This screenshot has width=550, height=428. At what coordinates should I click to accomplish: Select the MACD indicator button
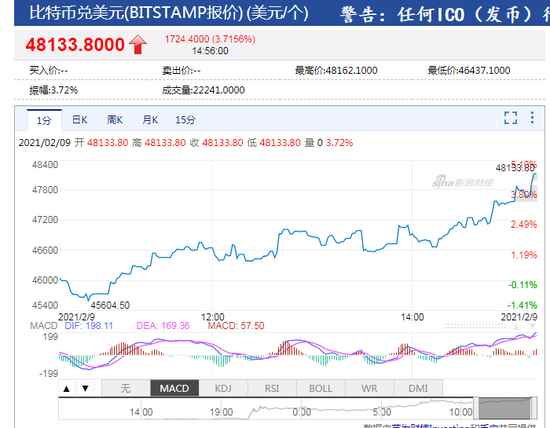[x=174, y=388]
